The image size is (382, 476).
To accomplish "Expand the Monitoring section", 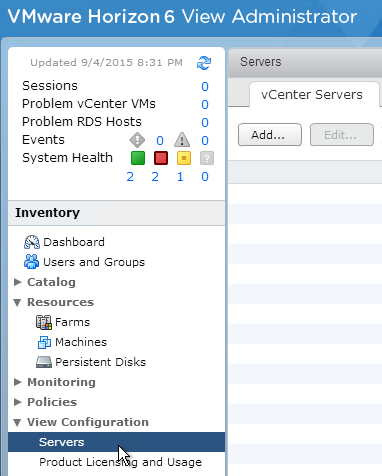I will 18,382.
